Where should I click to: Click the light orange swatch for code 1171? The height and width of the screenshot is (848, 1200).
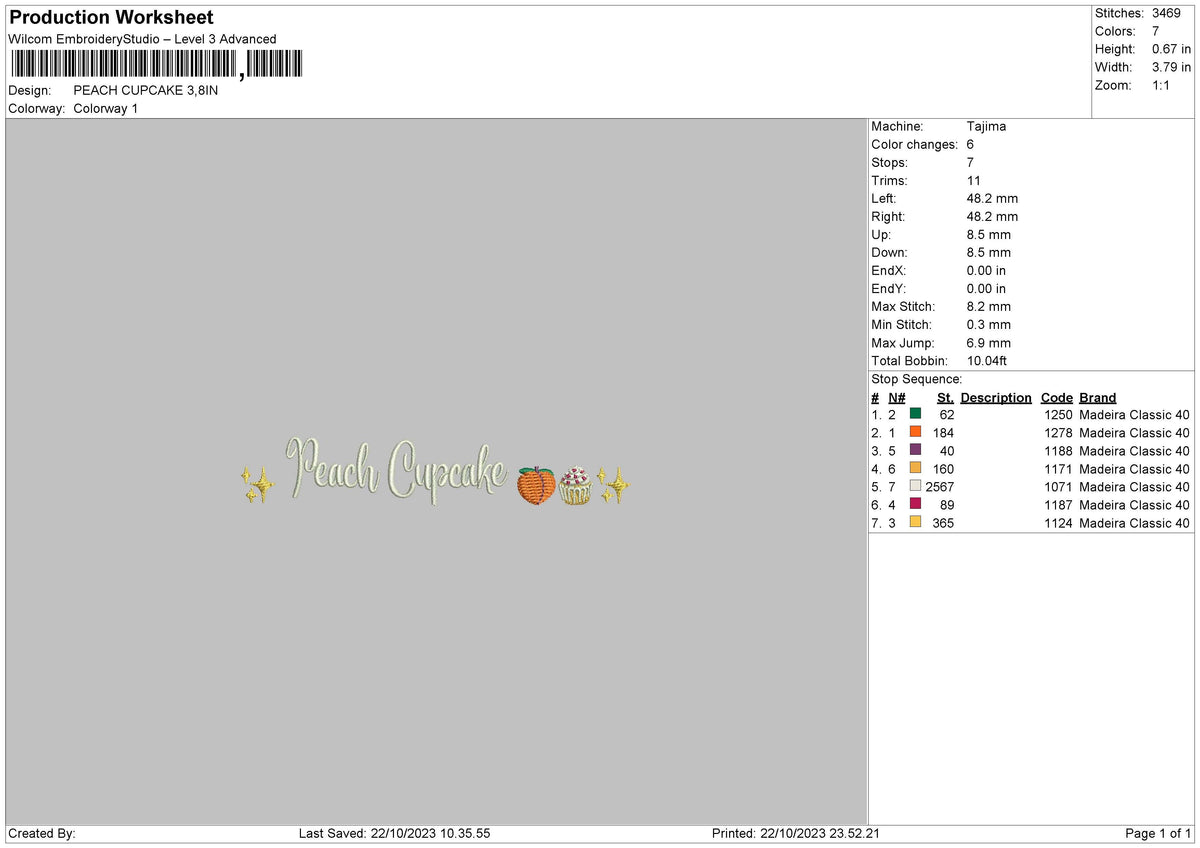click(x=915, y=468)
